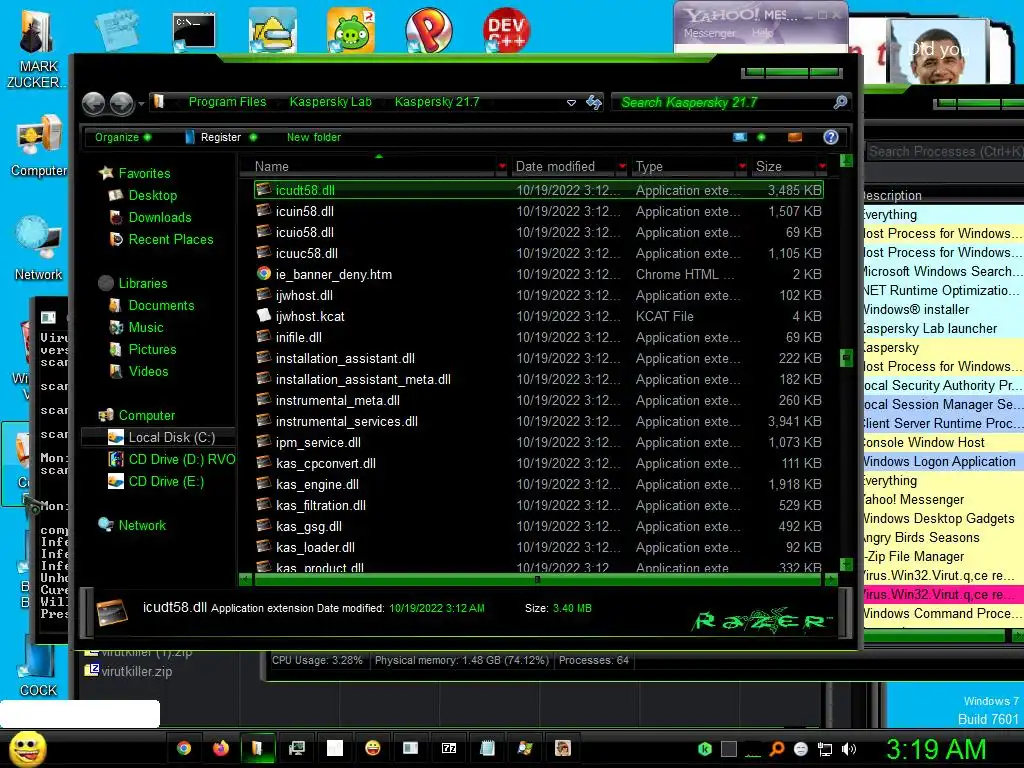This screenshot has width=1024, height=768.
Task: Go forward using the Forward arrow
Action: [121, 103]
